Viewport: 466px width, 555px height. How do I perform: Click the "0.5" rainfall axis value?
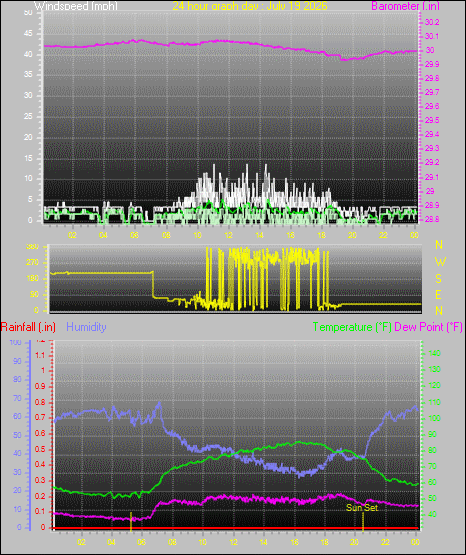coord(40,449)
